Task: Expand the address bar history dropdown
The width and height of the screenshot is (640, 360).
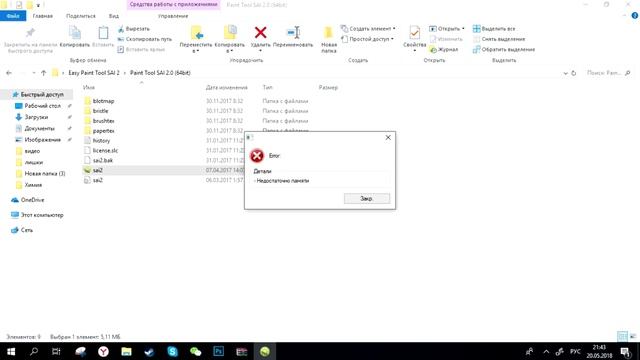Action: (x=565, y=73)
